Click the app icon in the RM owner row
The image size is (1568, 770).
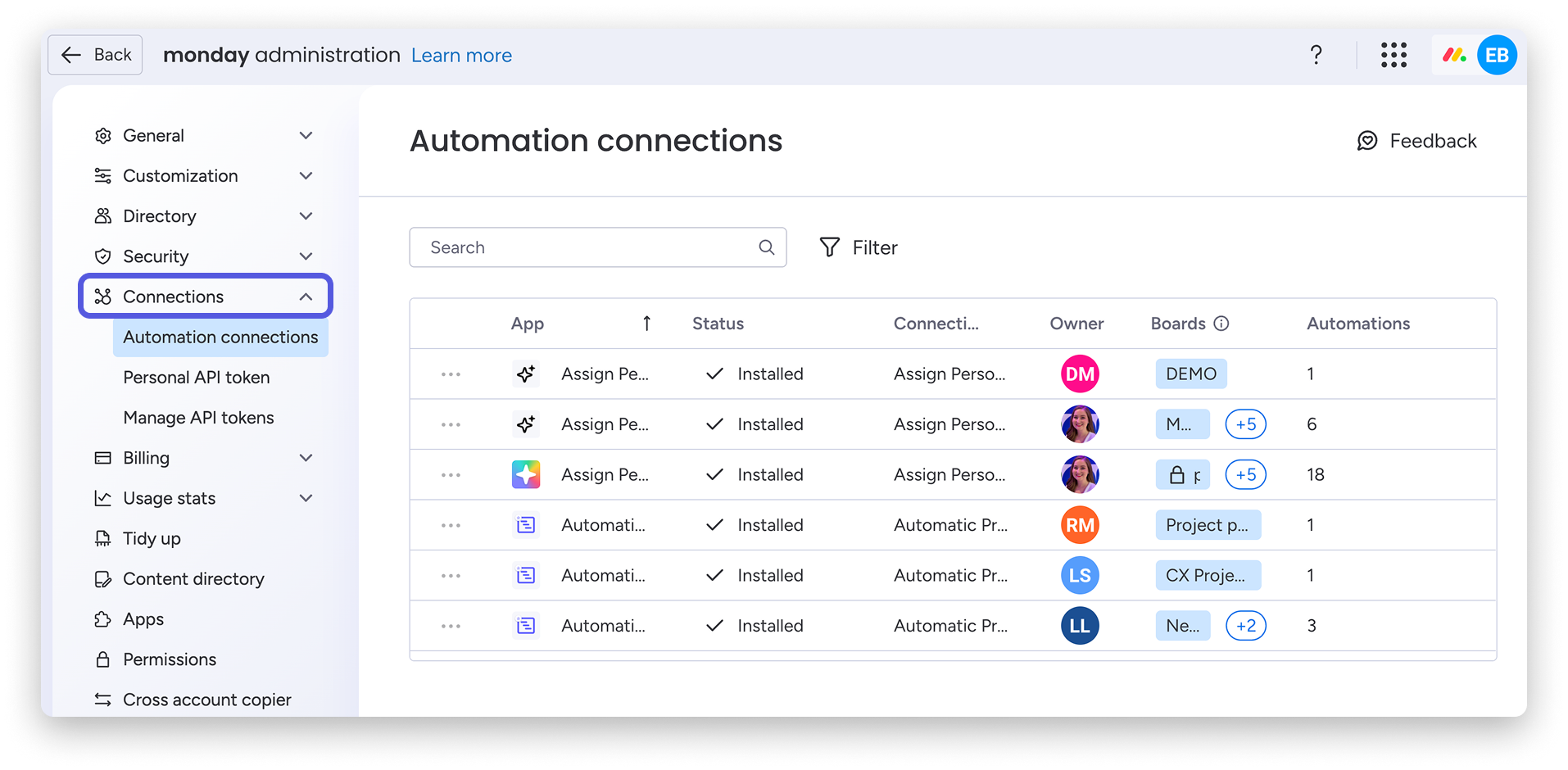526,525
